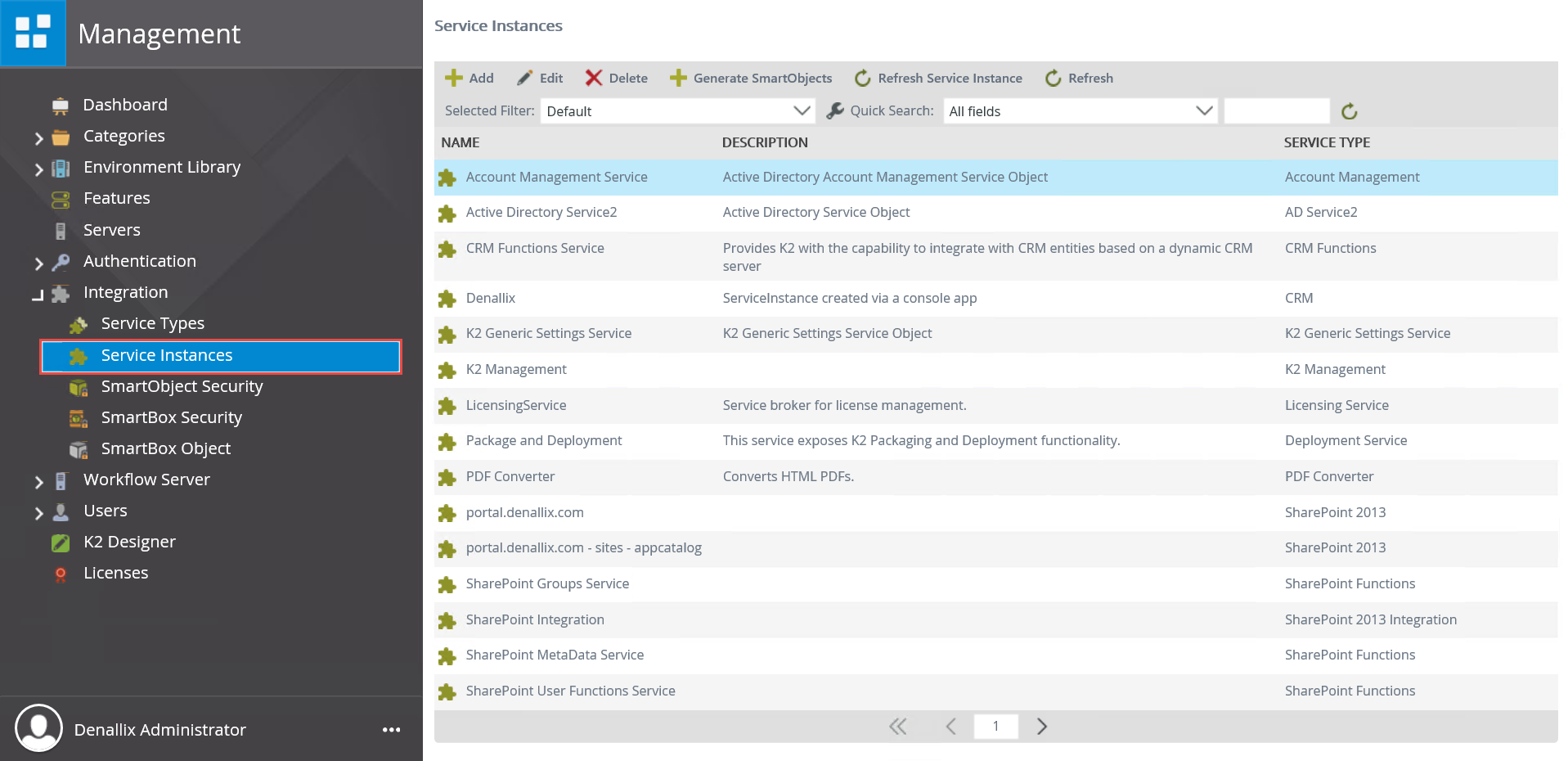Click the page number field
This screenshot has height=761, width=1568.
click(x=995, y=726)
